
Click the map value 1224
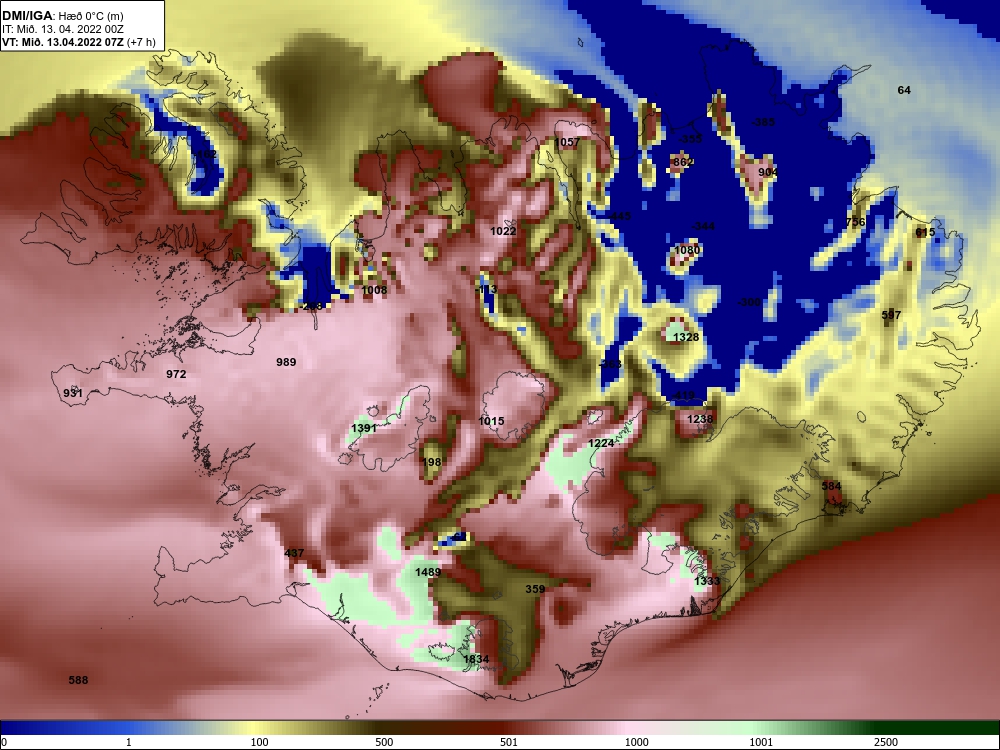point(601,443)
